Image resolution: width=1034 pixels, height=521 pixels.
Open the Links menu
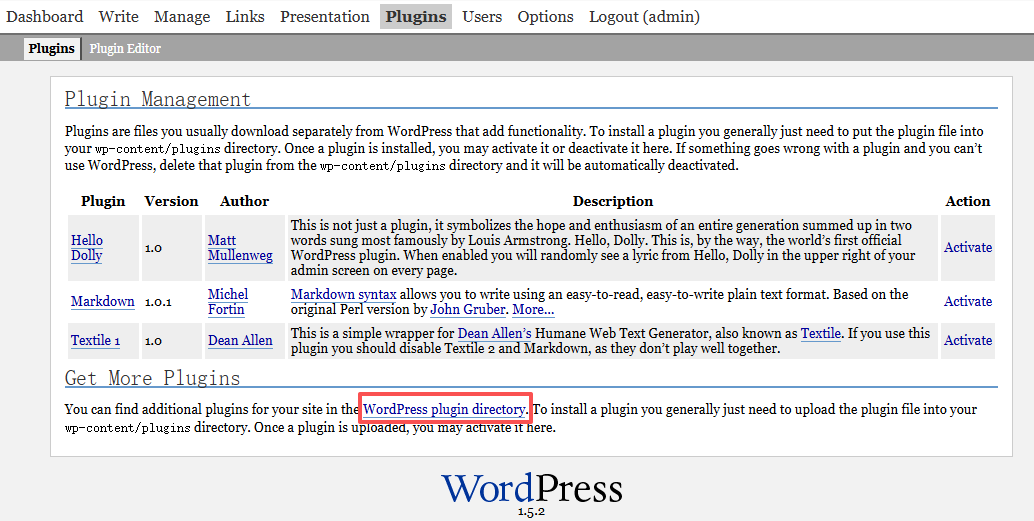pos(245,16)
